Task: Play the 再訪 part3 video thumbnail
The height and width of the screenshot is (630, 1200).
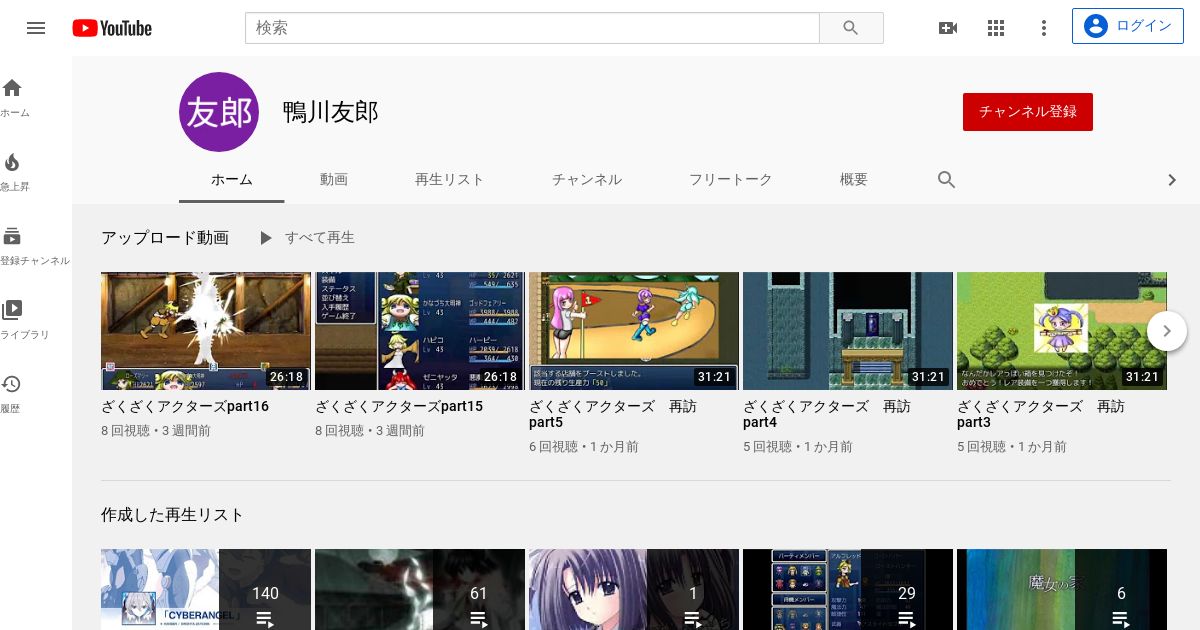Action: [x=1062, y=331]
